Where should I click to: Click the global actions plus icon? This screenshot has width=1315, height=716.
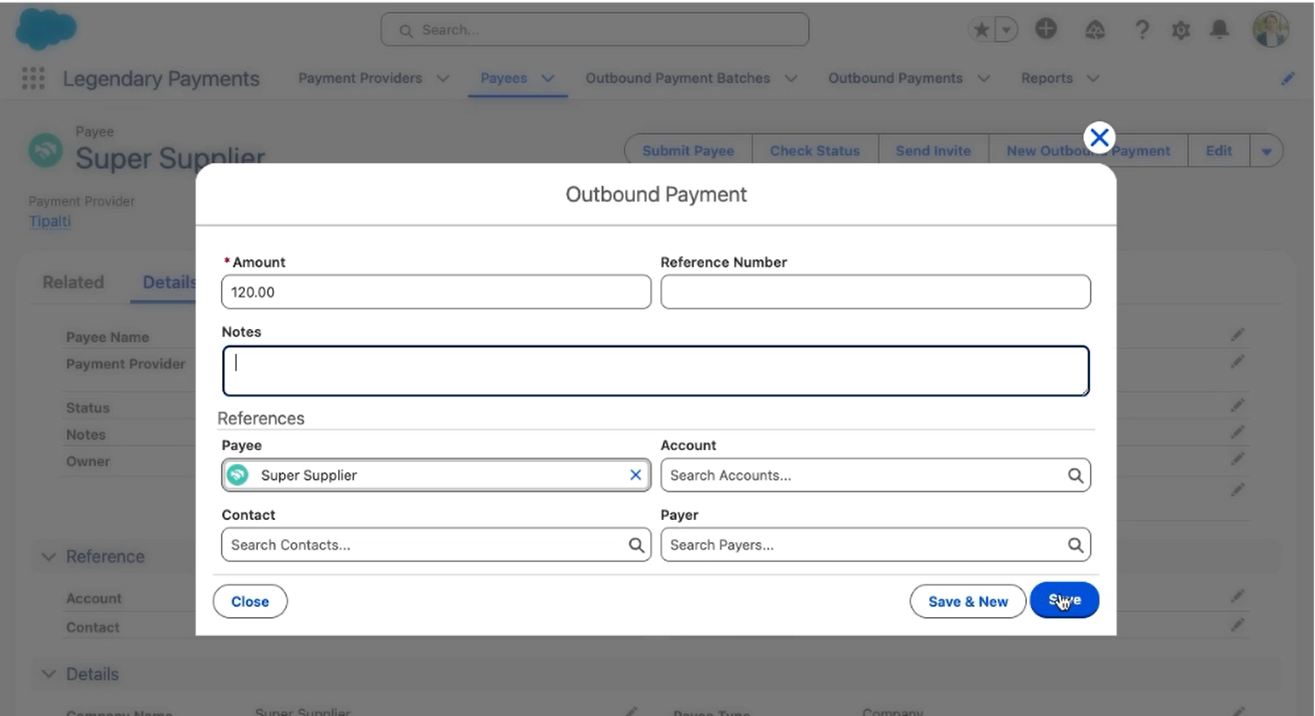click(1046, 30)
